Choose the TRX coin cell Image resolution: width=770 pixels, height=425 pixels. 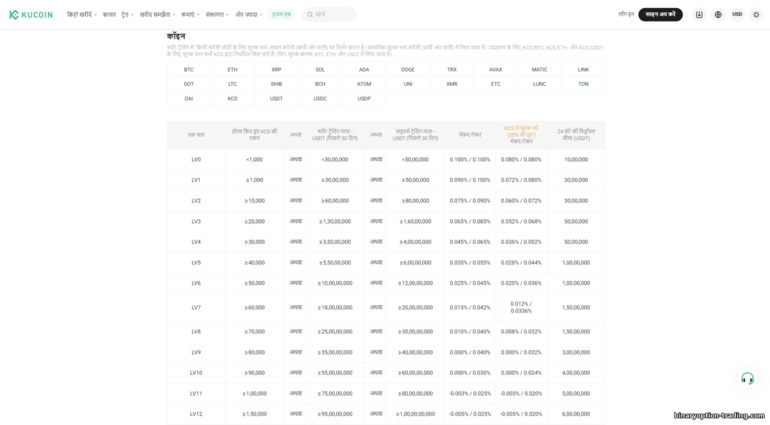[452, 70]
